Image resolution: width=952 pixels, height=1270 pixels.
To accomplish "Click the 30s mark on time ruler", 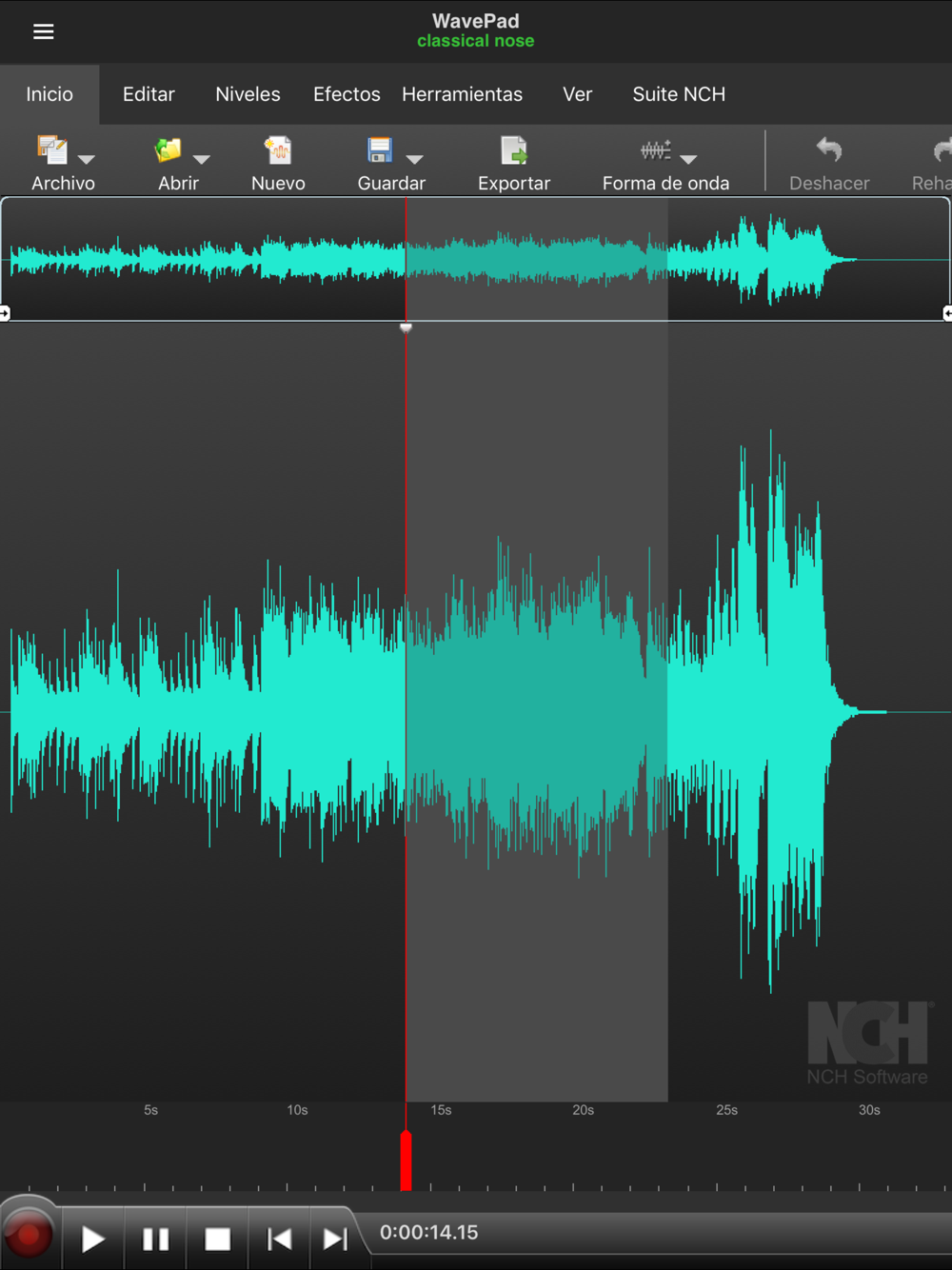I will point(869,1110).
